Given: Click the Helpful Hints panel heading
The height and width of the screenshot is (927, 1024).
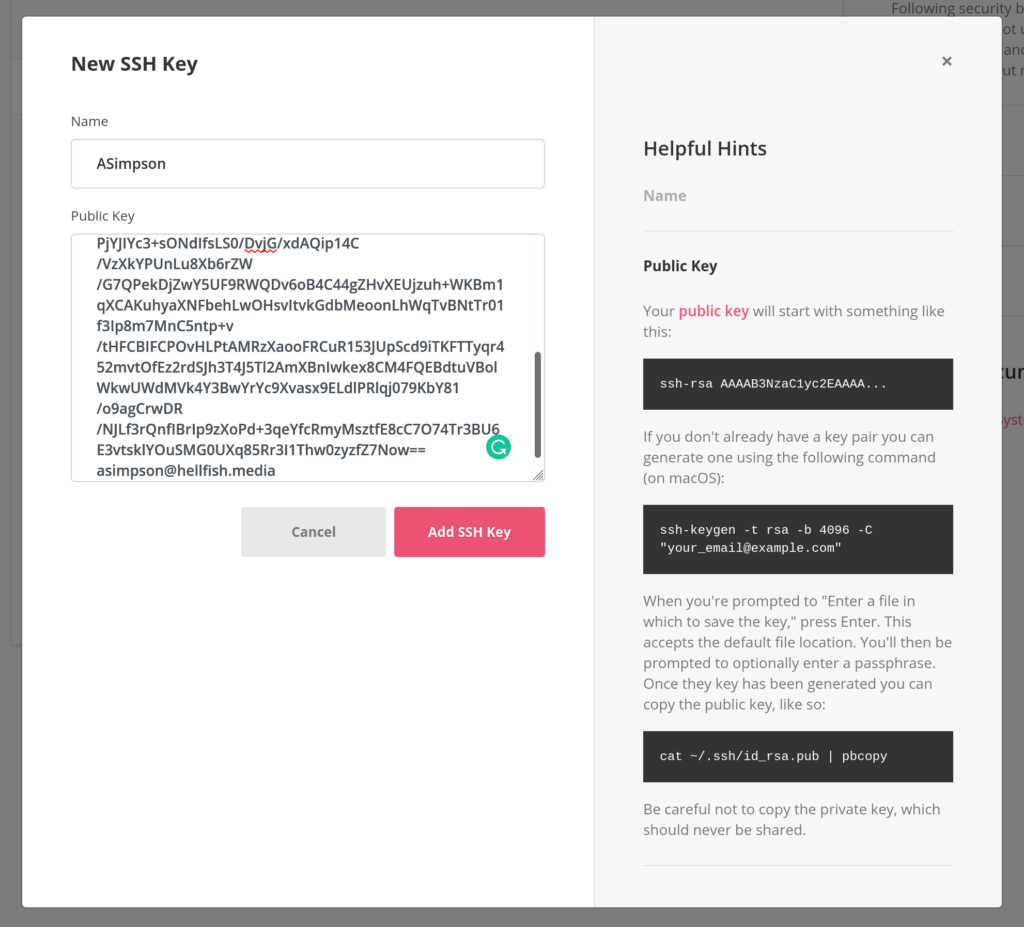Looking at the screenshot, I should click(704, 148).
